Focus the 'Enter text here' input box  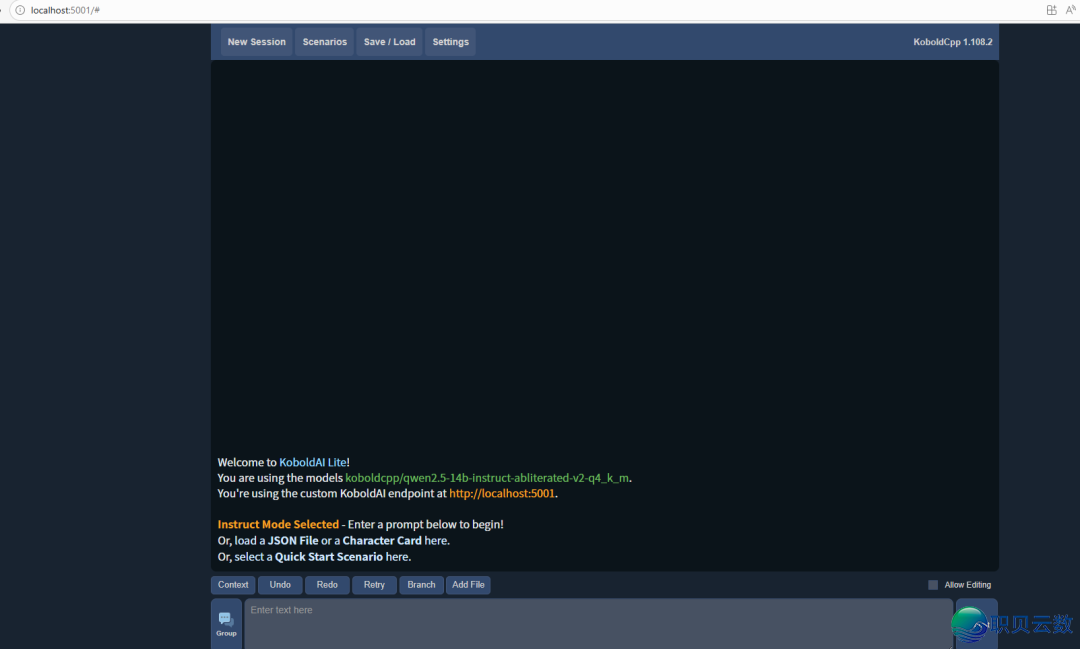[598, 623]
